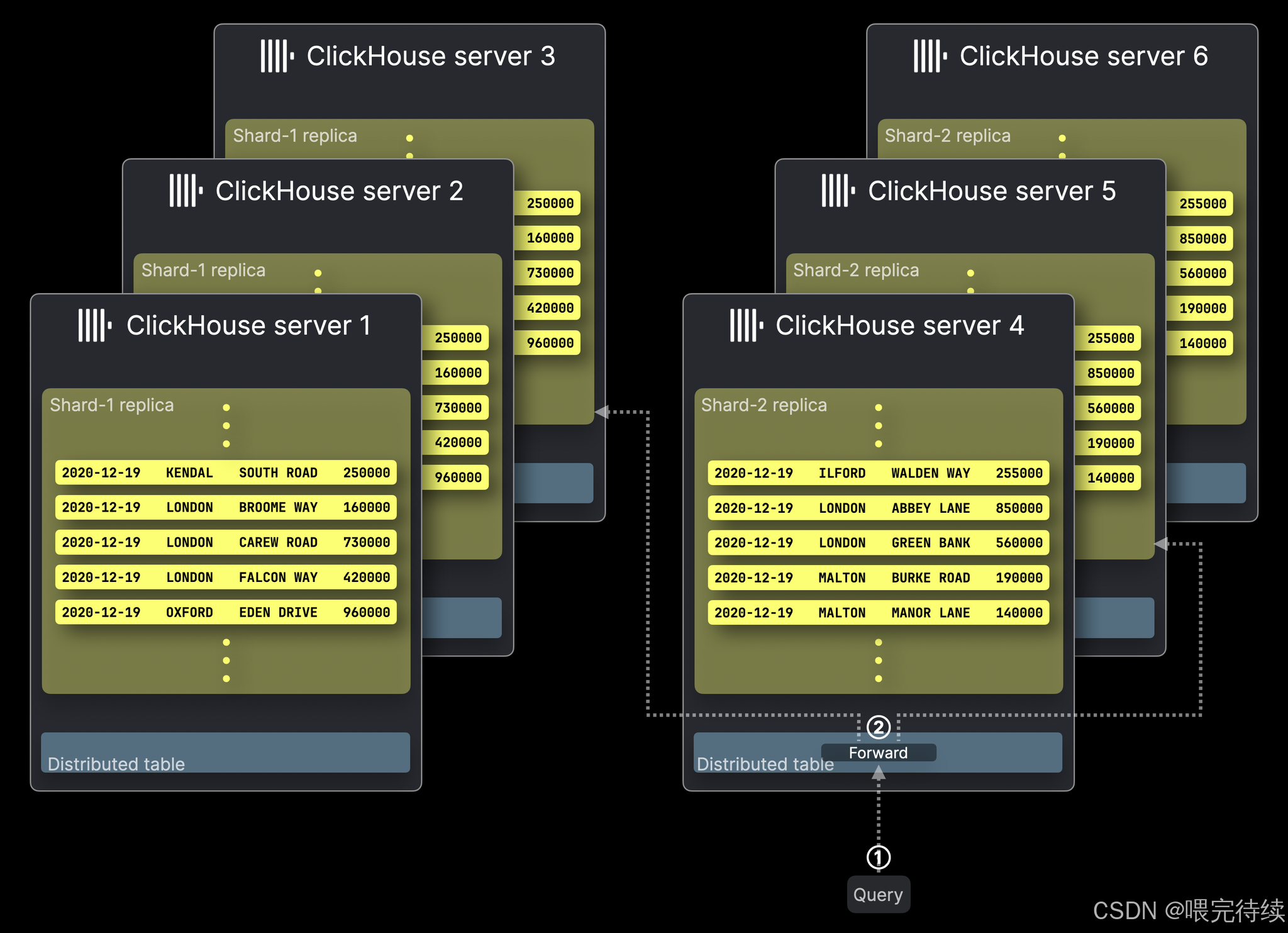Select Shard-1 replica label on server 1
This screenshot has width=1288, height=933.
click(x=112, y=405)
